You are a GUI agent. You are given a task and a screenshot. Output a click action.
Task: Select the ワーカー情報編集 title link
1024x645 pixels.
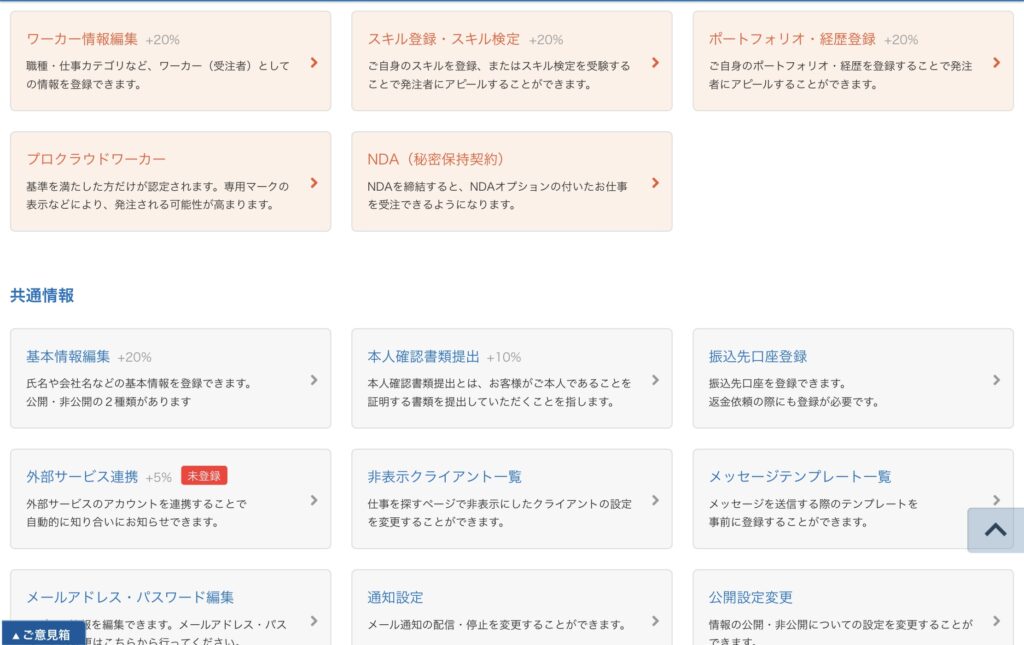click(82, 39)
